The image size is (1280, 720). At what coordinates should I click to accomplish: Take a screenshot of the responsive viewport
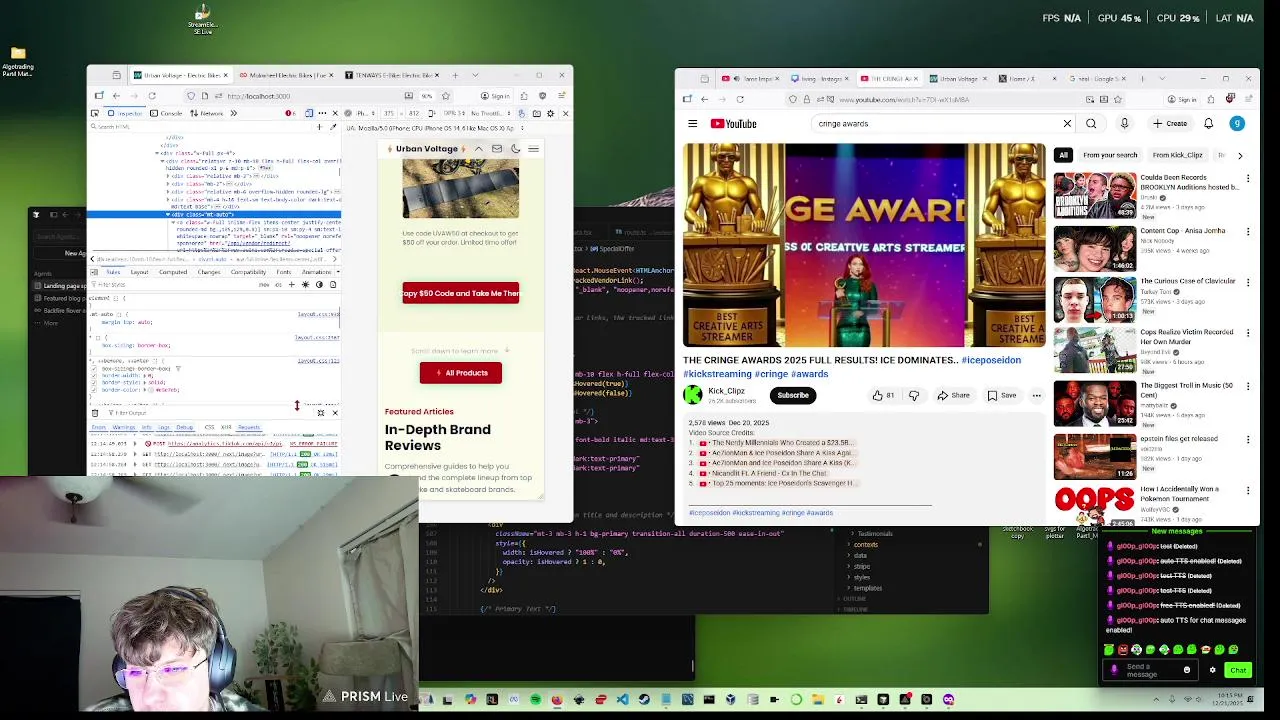tap(537, 113)
